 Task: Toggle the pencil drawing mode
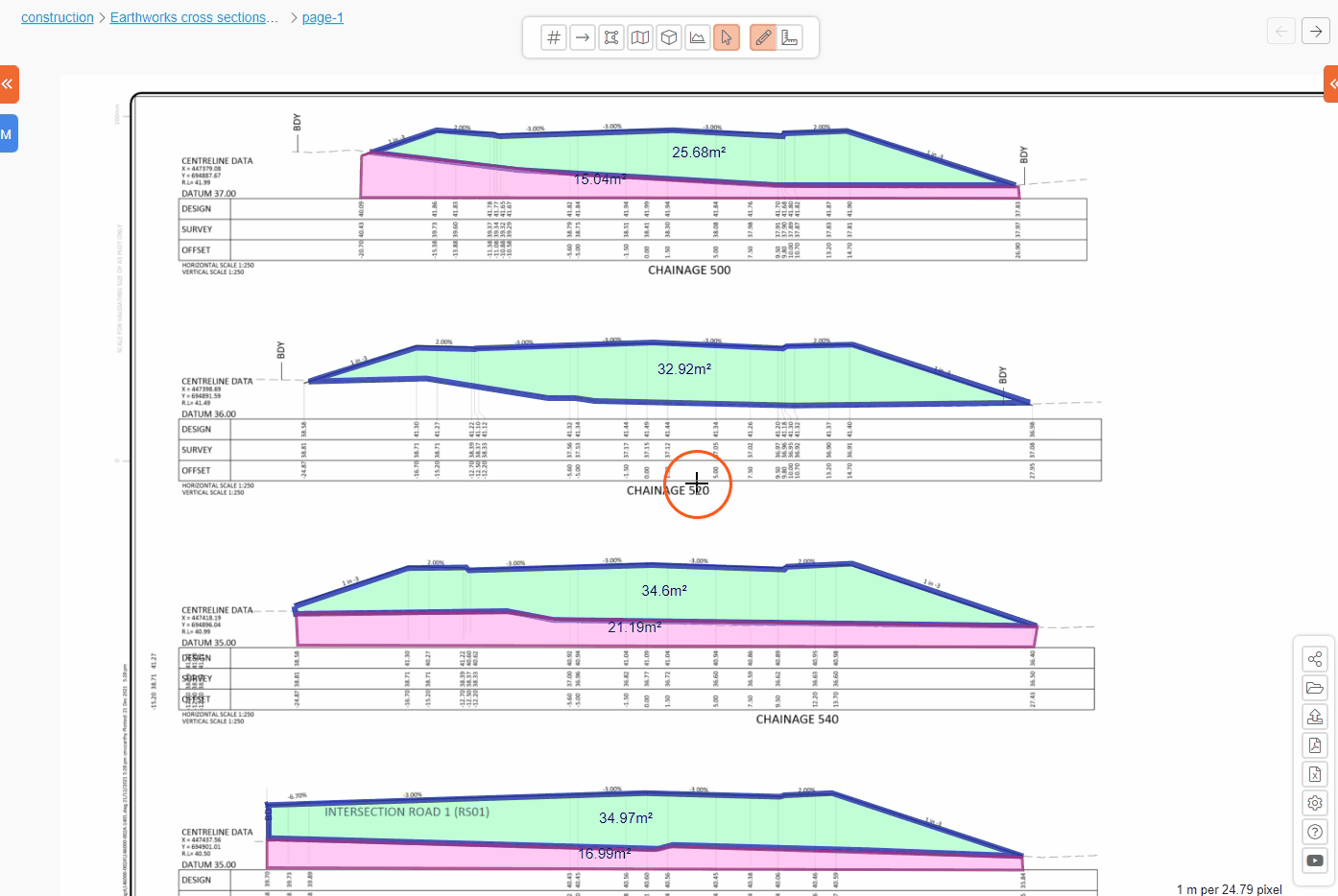click(763, 37)
